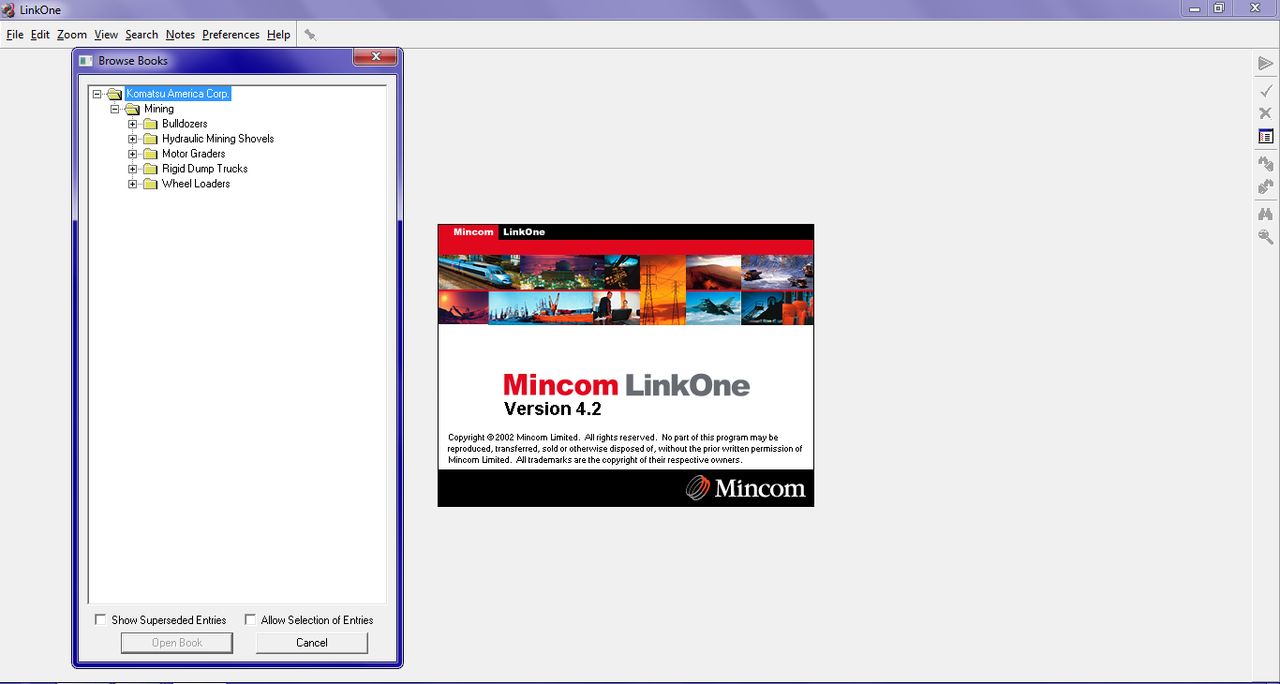1280x684 pixels.
Task: Click the Mining open folder icon
Action: pyautogui.click(x=132, y=109)
